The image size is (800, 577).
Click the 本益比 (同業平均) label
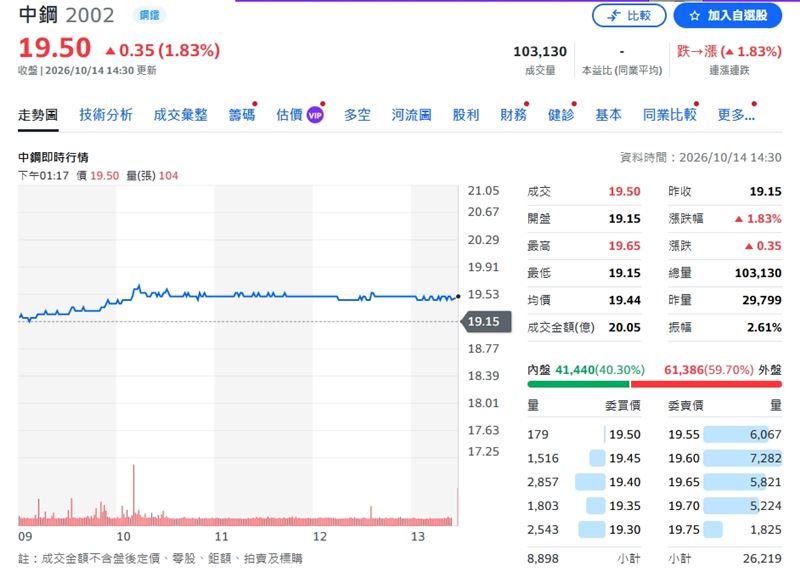[622, 70]
